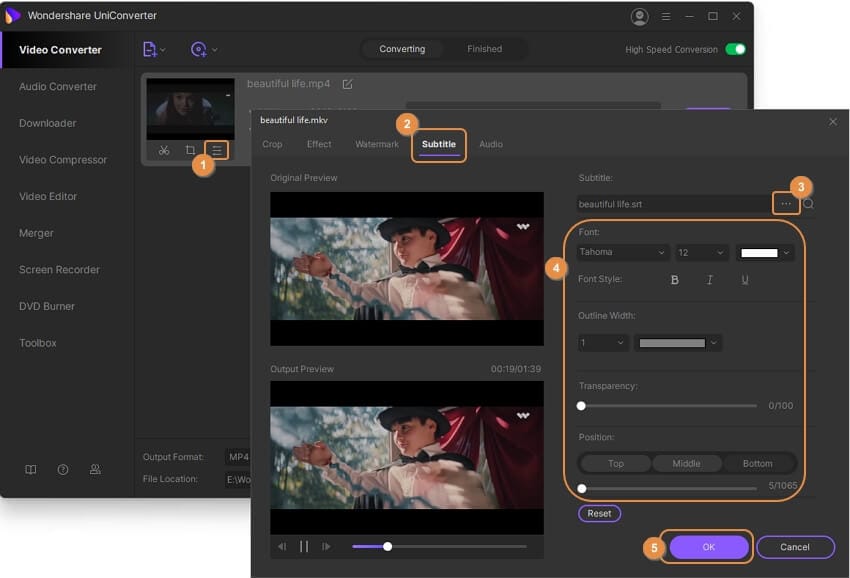Select the Subtitle tab
This screenshot has height=578, width=850.
pos(439,144)
